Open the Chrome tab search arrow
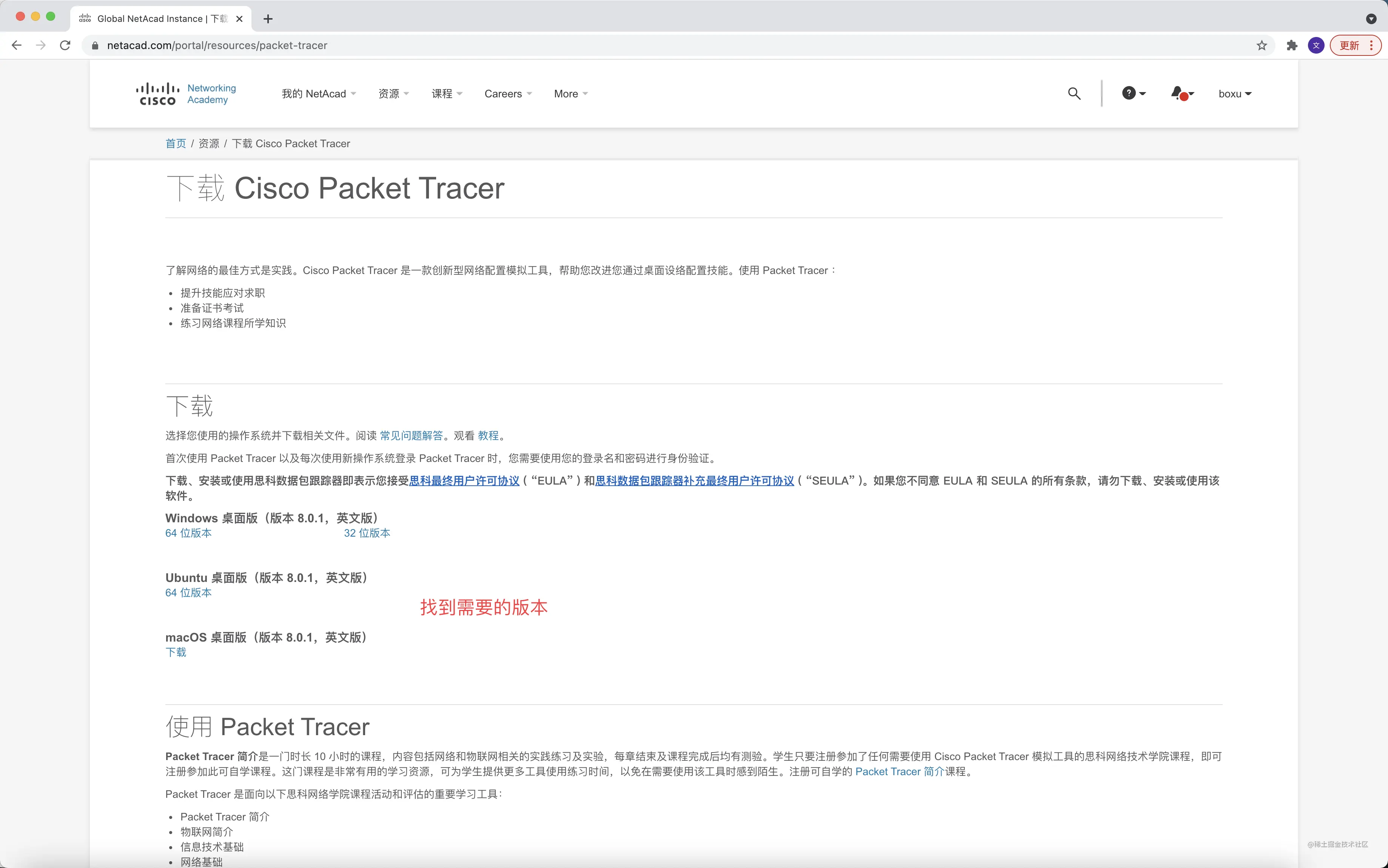The image size is (1388, 868). (1371, 19)
